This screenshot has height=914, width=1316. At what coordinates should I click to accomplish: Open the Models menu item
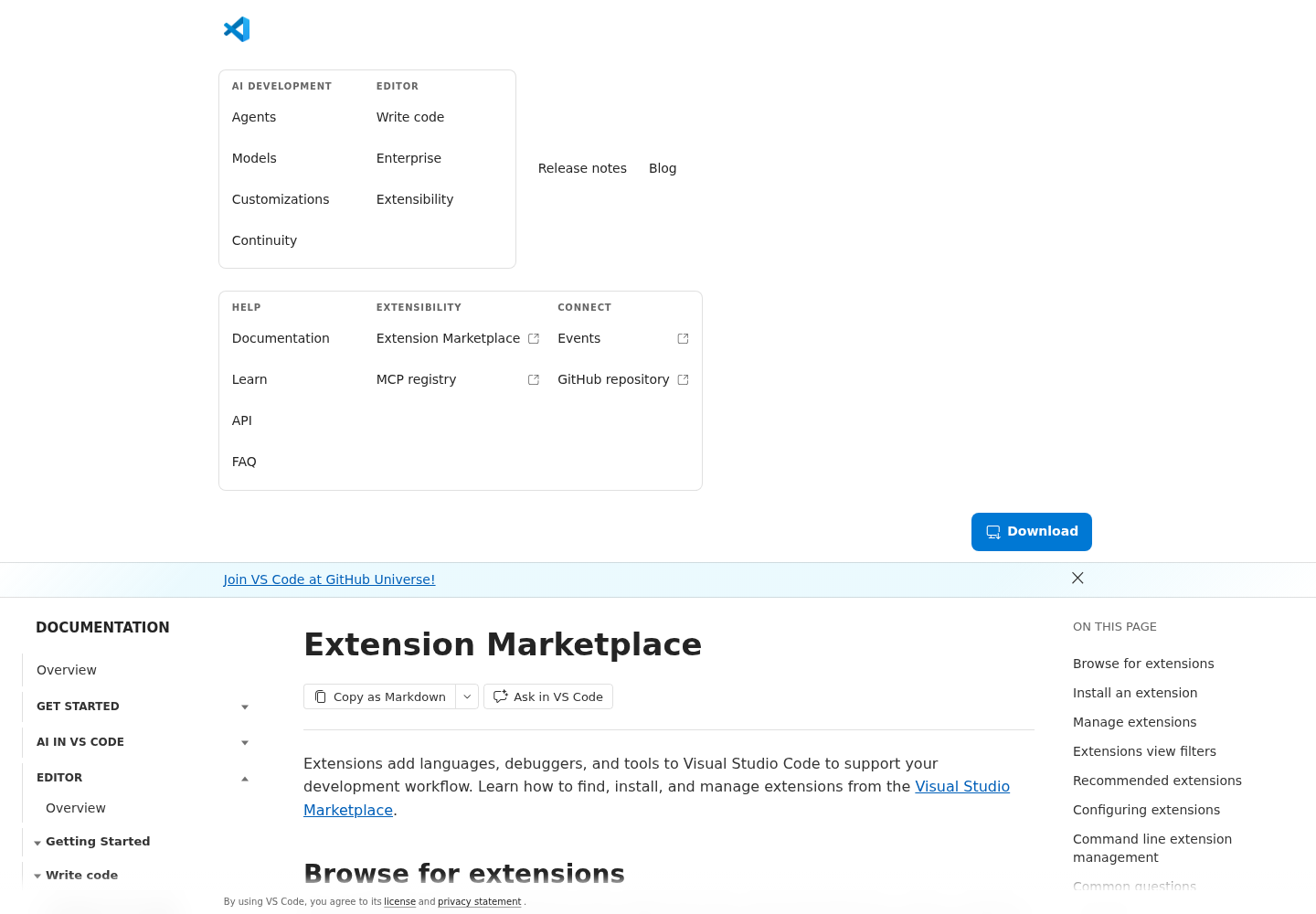click(254, 158)
